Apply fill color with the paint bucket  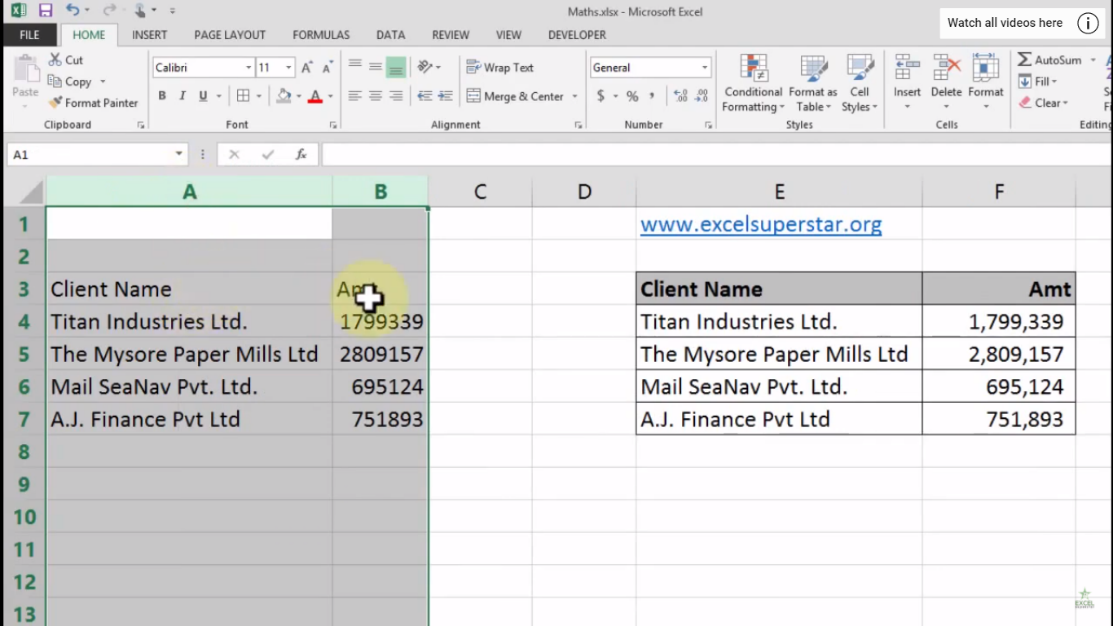click(x=284, y=96)
